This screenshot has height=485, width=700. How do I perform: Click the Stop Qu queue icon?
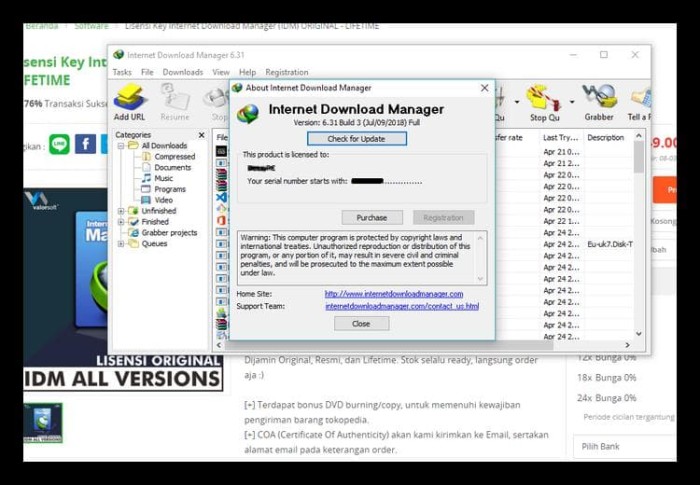545,102
